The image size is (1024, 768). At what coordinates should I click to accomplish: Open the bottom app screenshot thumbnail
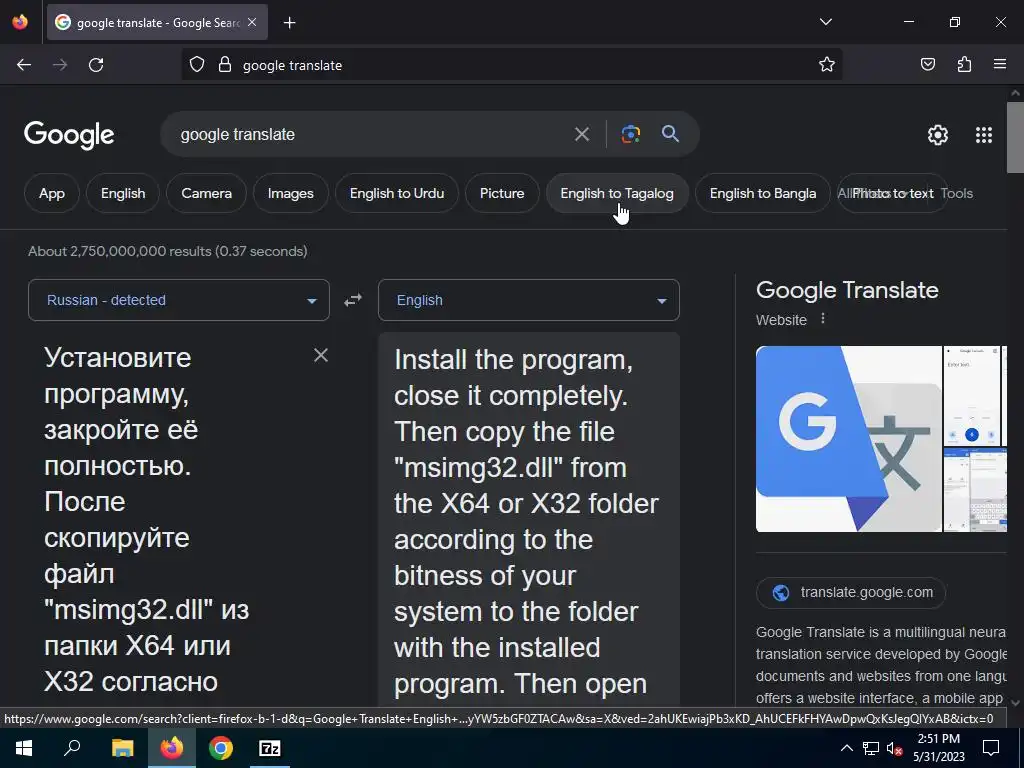pyautogui.click(x=975, y=490)
